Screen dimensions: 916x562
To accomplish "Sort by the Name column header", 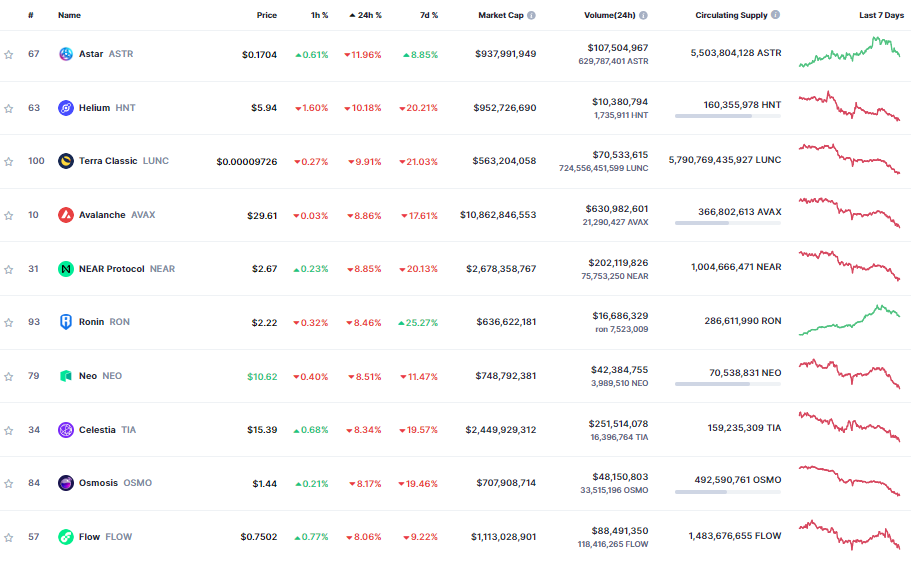I will point(70,15).
